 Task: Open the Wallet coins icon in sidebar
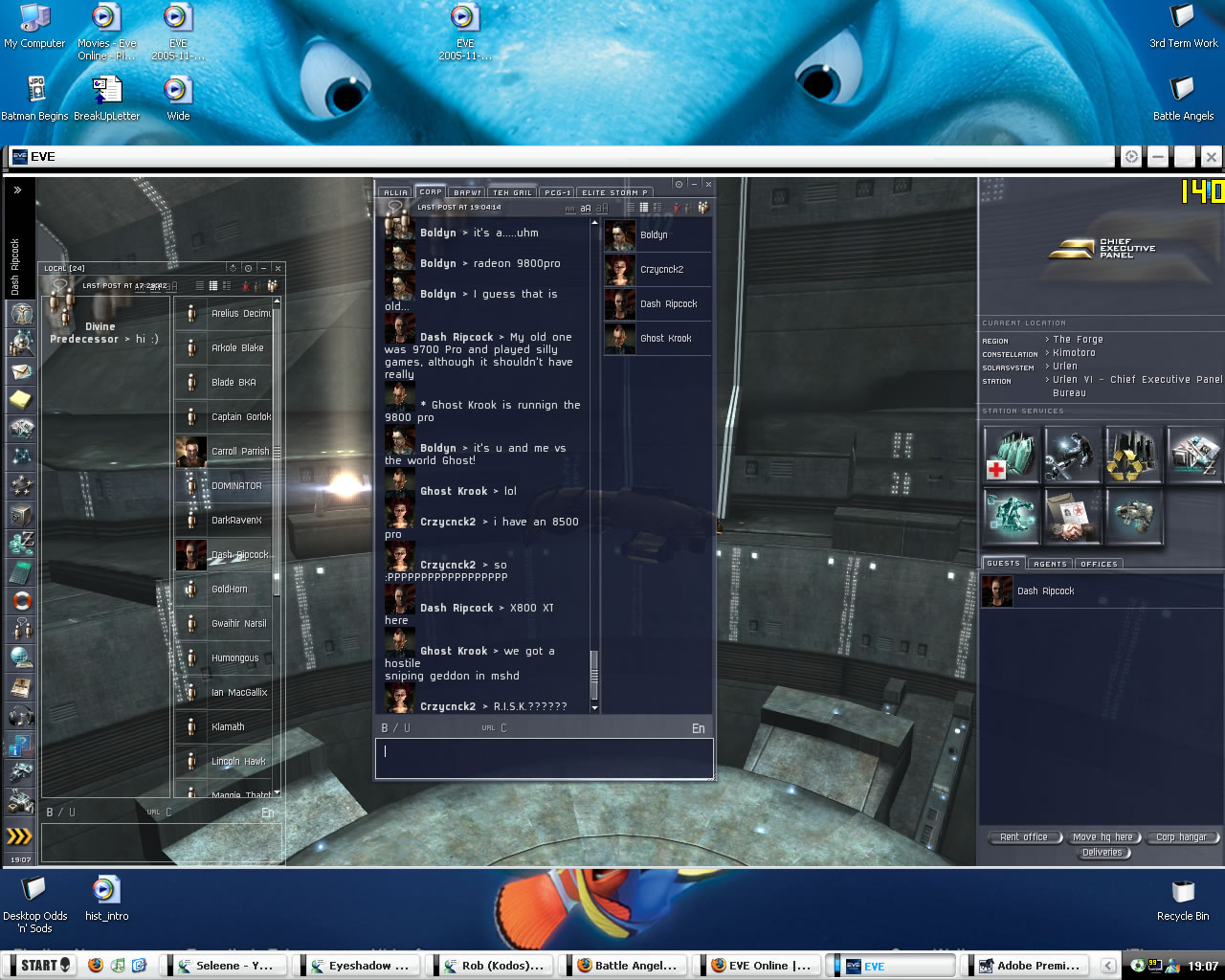click(21, 544)
